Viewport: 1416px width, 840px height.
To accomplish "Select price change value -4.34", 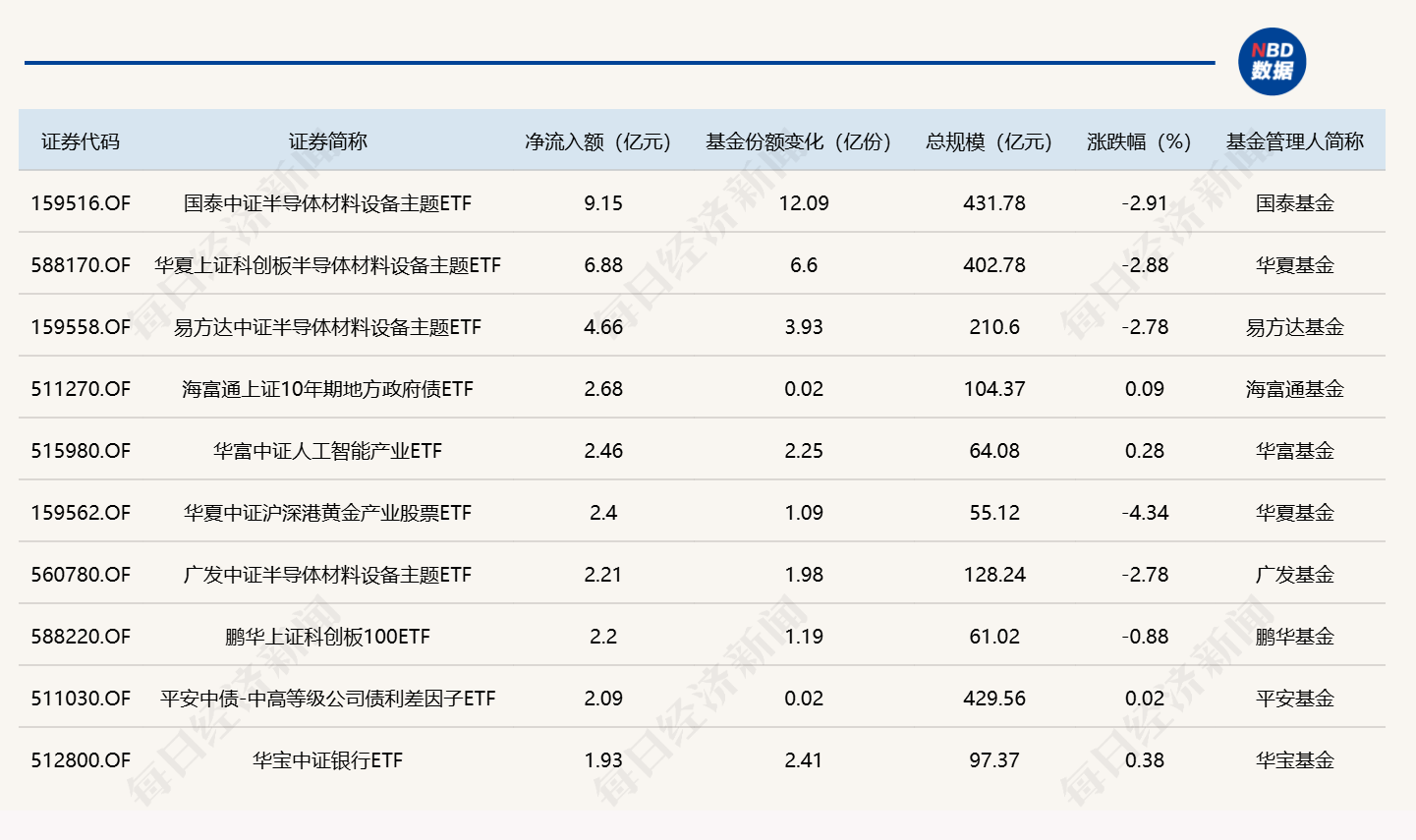I will pos(1145,513).
